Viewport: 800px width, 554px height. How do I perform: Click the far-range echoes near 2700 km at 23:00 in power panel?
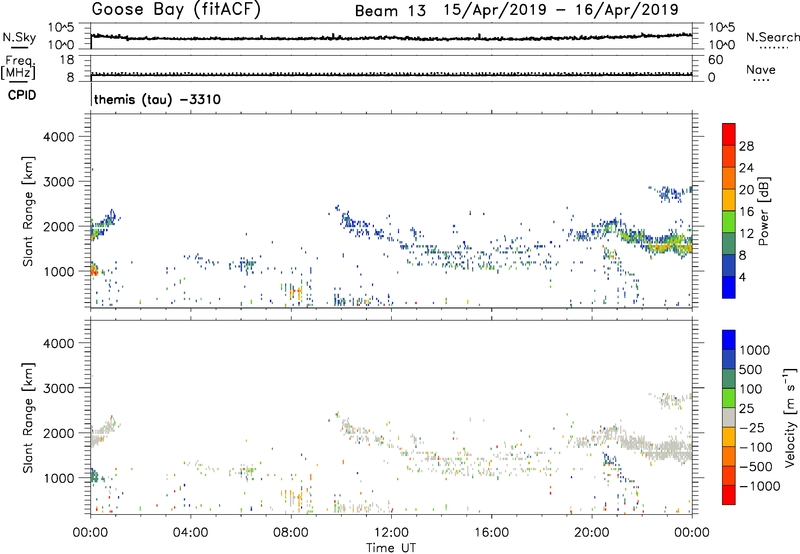point(669,193)
